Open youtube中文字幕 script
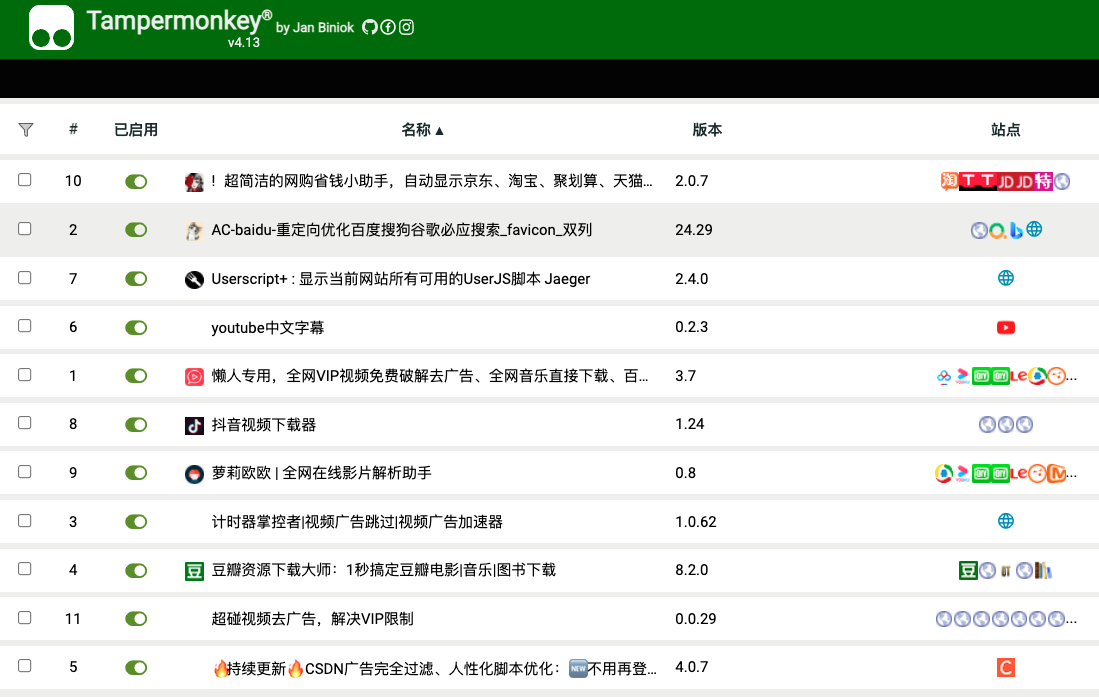 pyautogui.click(x=268, y=327)
